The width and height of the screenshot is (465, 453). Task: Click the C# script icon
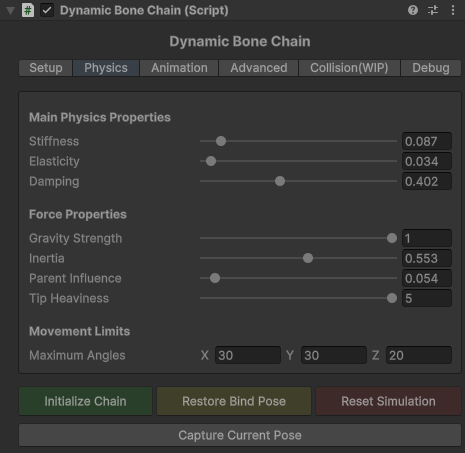pos(28,10)
